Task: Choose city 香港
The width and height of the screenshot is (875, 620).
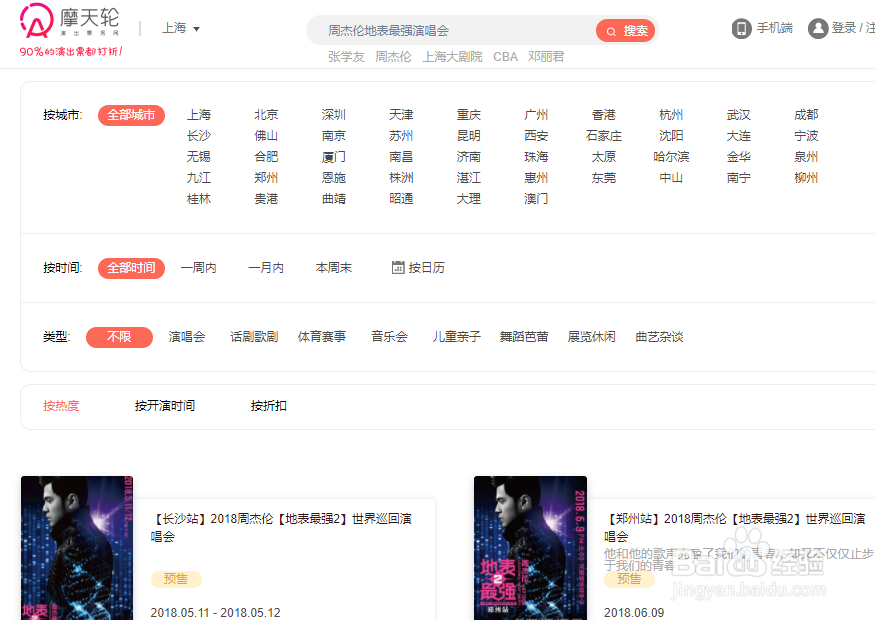Action: coord(604,115)
